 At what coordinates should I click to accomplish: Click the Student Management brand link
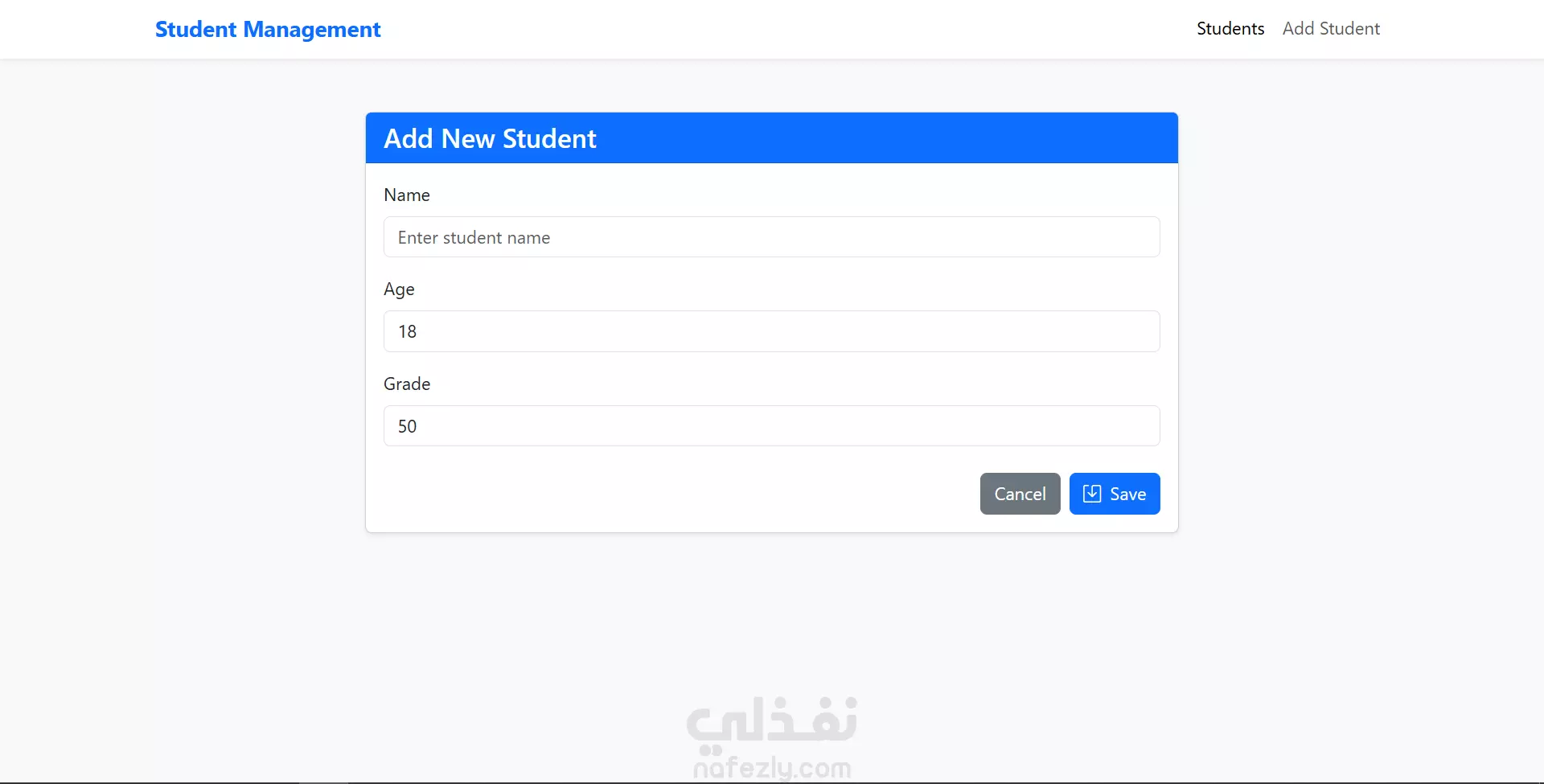(x=268, y=30)
